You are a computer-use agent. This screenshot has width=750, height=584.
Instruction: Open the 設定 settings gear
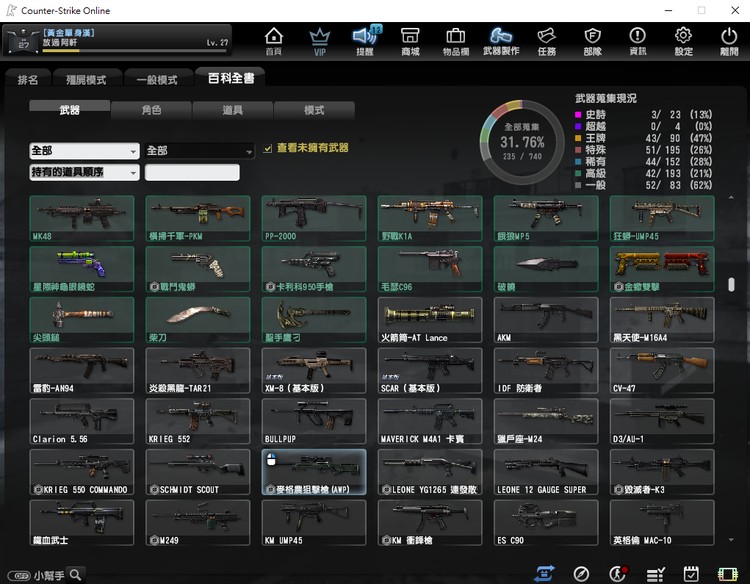tap(683, 40)
